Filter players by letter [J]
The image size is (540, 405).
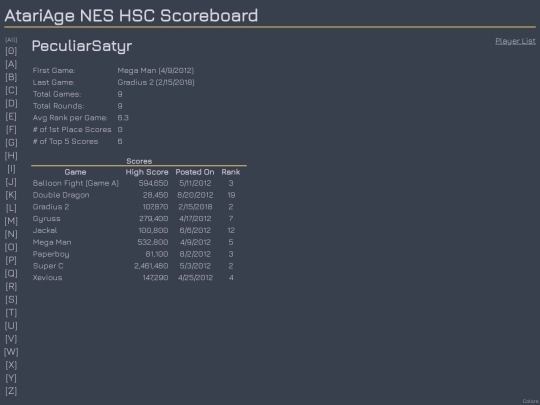point(11,182)
